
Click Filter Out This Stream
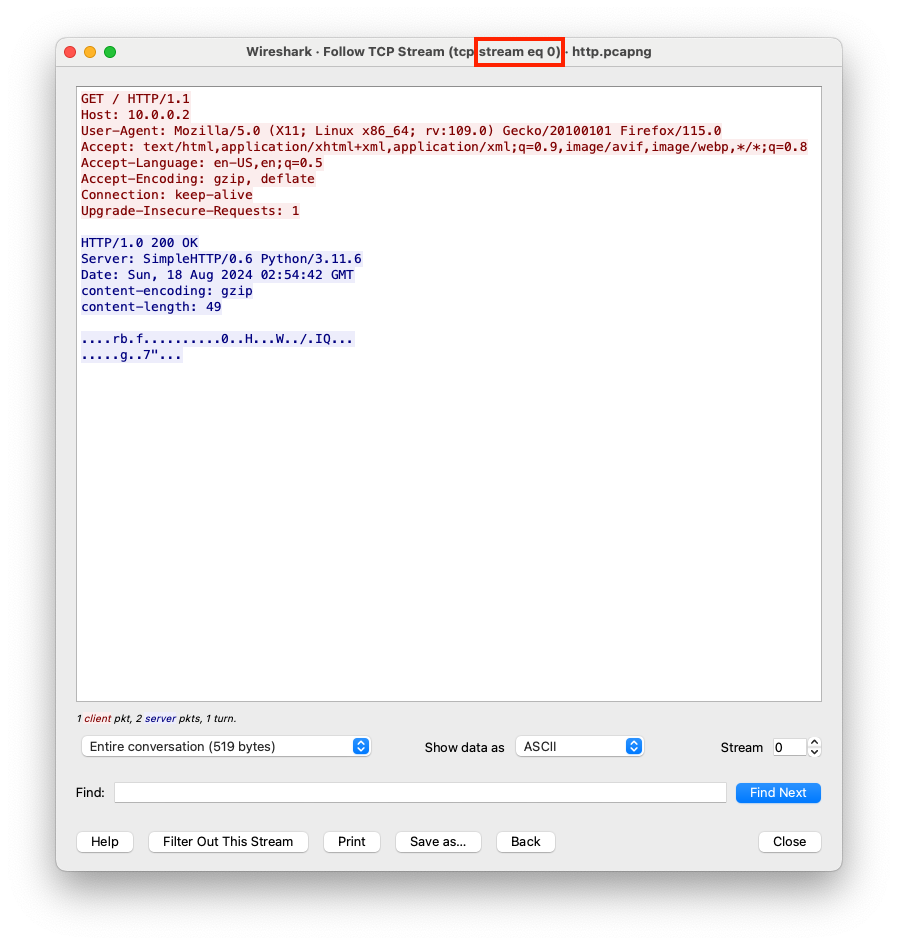click(228, 842)
